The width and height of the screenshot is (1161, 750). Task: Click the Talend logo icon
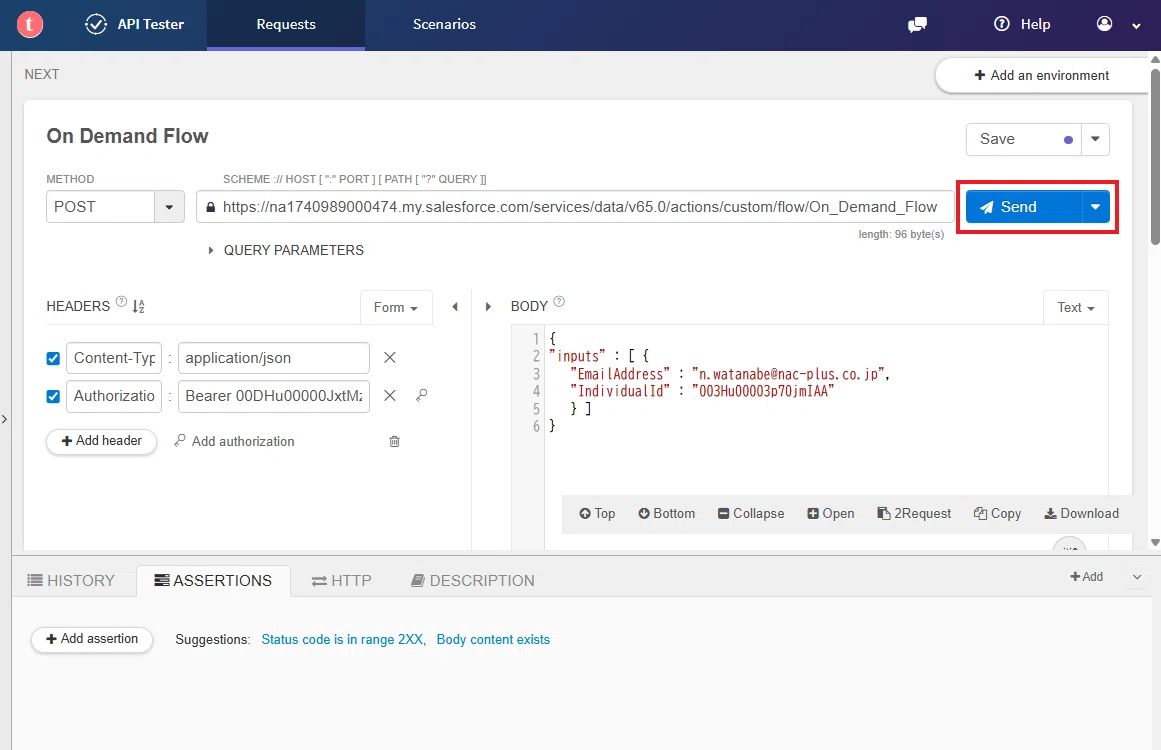pyautogui.click(x=30, y=24)
